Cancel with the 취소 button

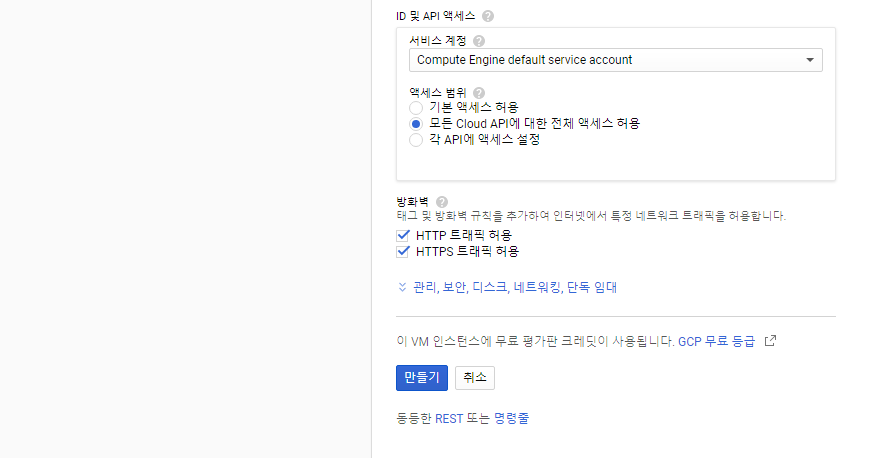coord(475,377)
